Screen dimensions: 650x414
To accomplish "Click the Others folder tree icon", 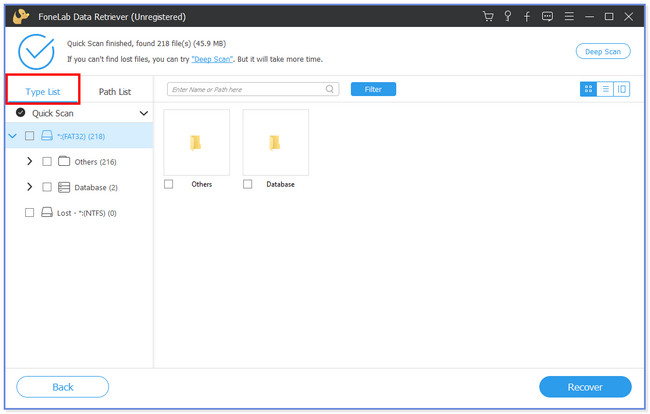I will pos(64,161).
